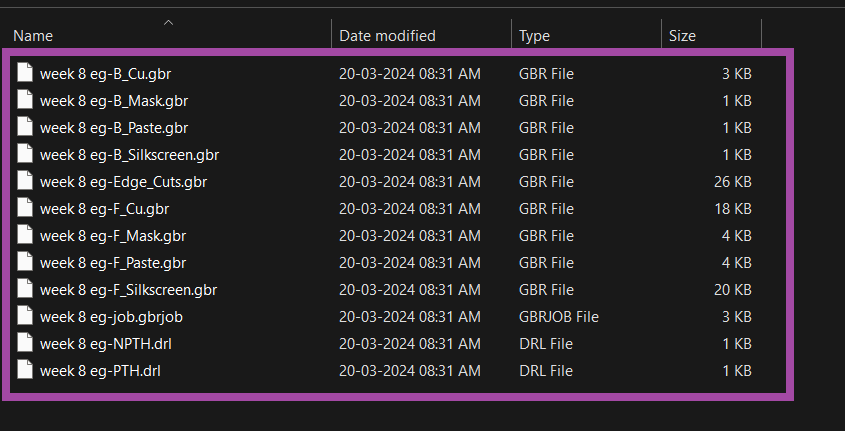Image resolution: width=845 pixels, height=431 pixels.
Task: Click the week 8 eg-F_Paste.gbr filename
Action: pos(113,262)
